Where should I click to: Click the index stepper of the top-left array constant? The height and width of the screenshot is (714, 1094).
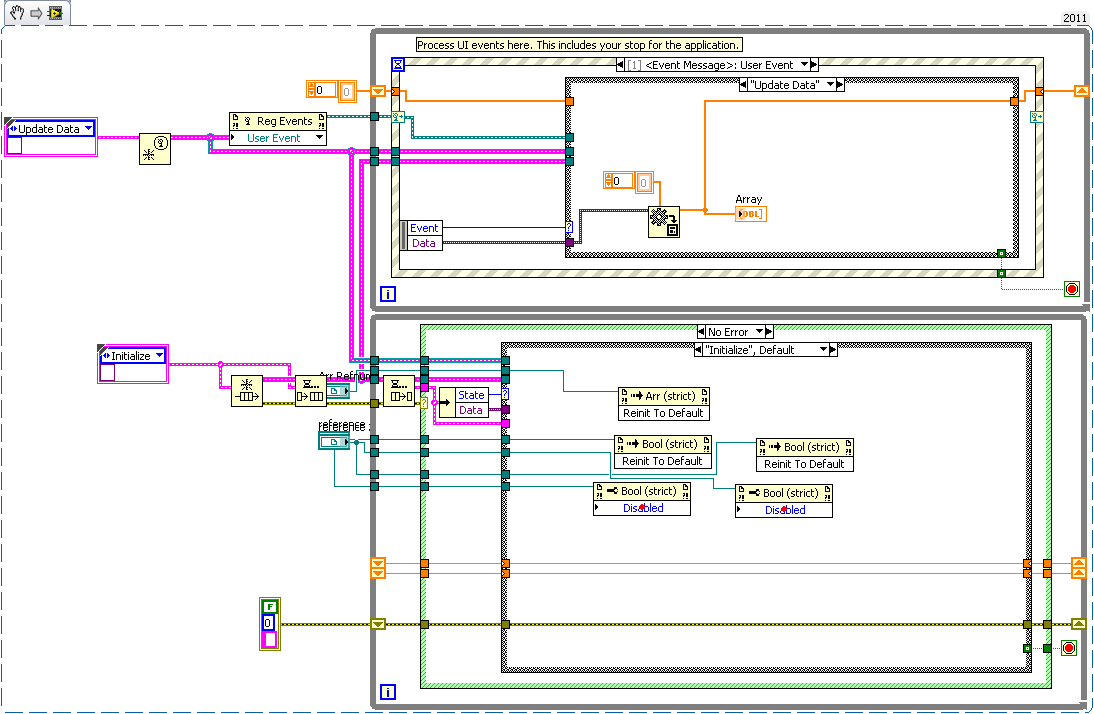click(311, 89)
